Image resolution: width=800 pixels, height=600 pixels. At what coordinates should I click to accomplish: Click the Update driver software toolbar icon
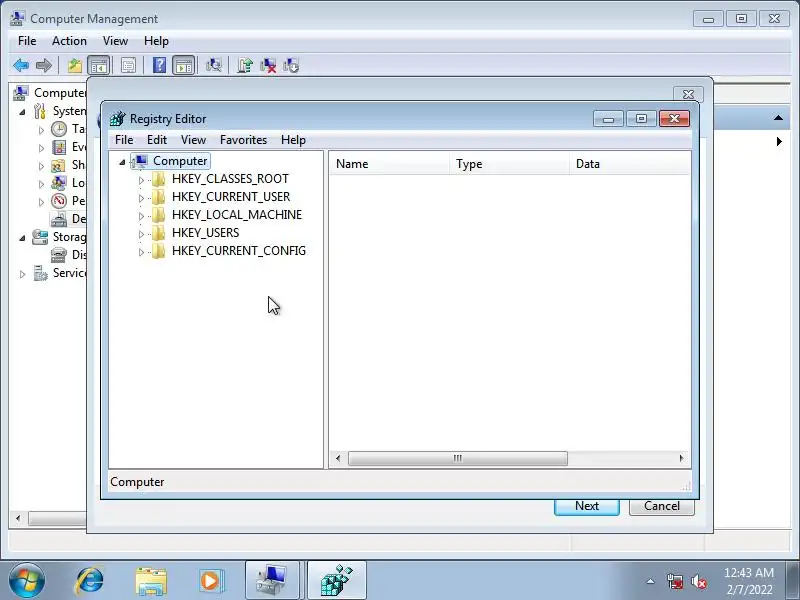[245, 65]
